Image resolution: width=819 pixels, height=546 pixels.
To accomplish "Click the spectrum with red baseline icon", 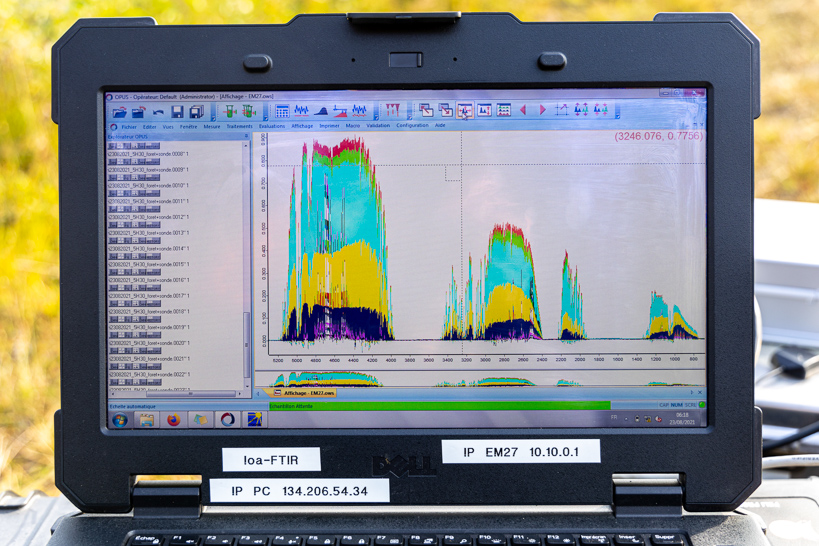I will 359,110.
